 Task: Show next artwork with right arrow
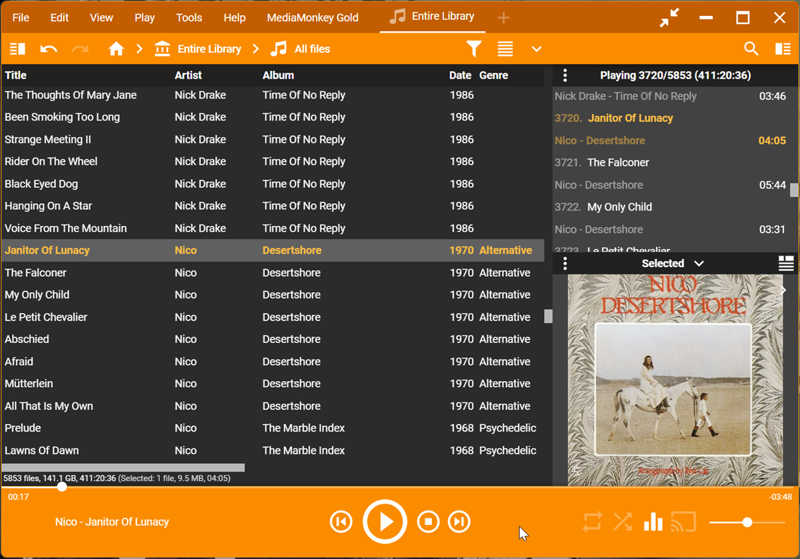pyautogui.click(x=783, y=290)
